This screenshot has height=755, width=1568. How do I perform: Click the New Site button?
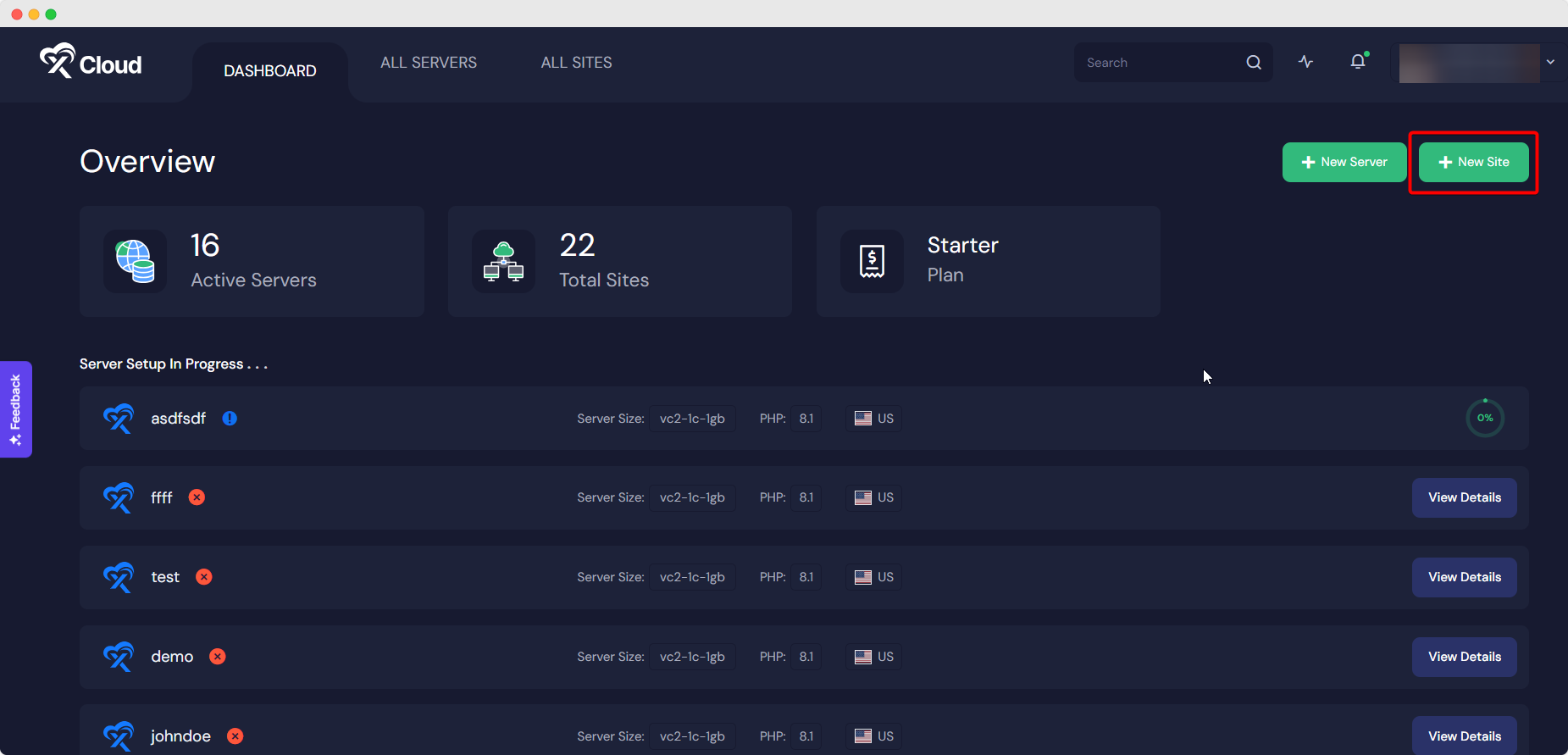[1473, 162]
